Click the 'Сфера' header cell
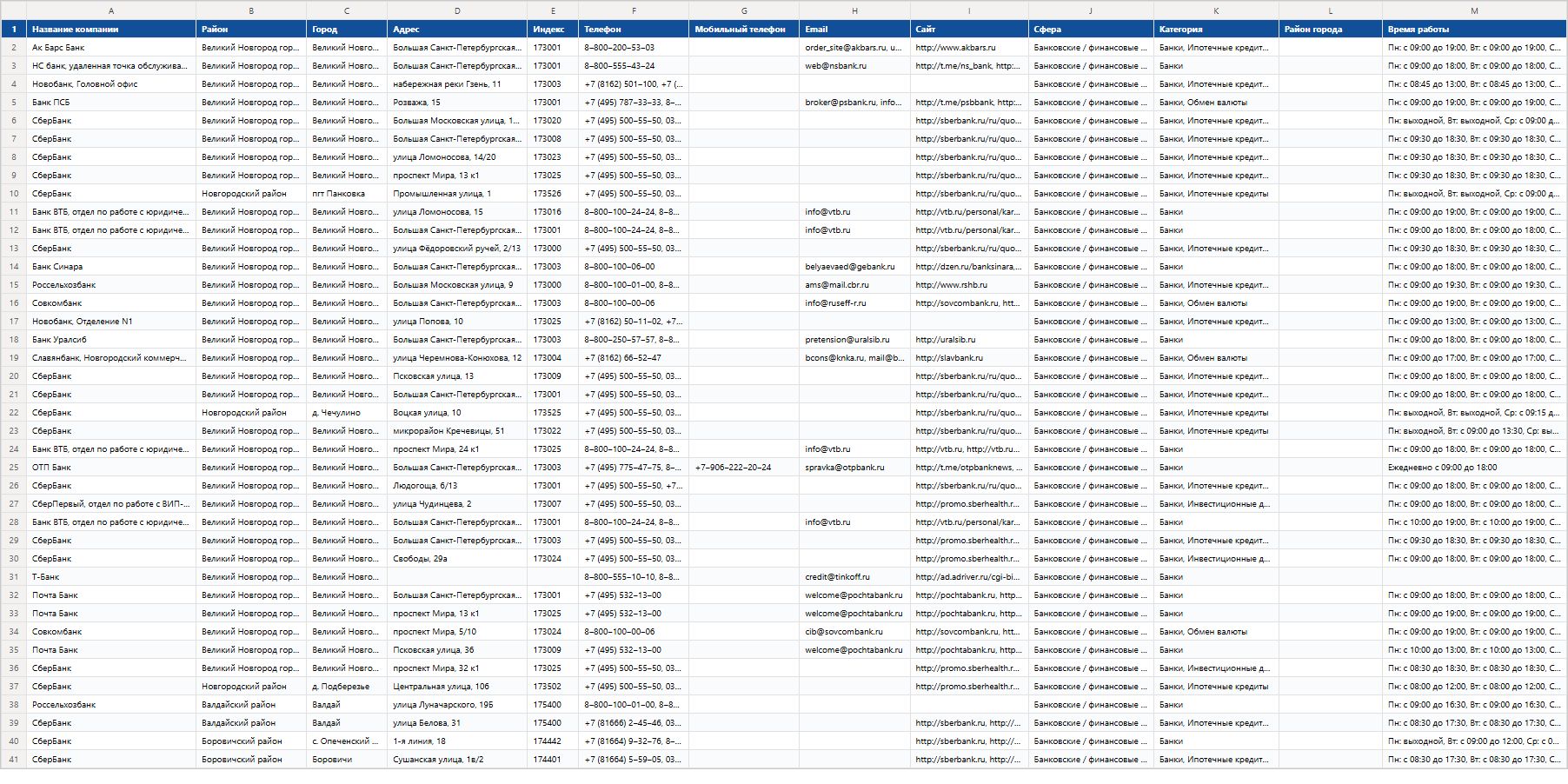Image resolution: width=1568 pixels, height=784 pixels. pyautogui.click(x=1091, y=29)
